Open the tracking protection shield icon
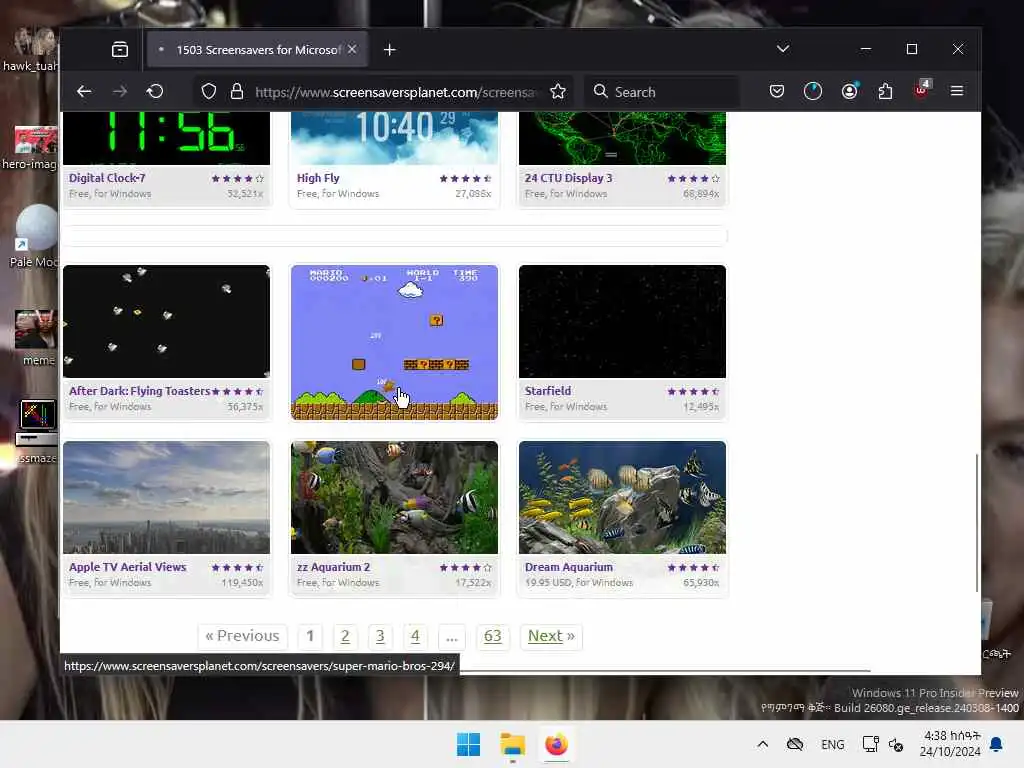The height and width of the screenshot is (768, 1024). click(208, 91)
